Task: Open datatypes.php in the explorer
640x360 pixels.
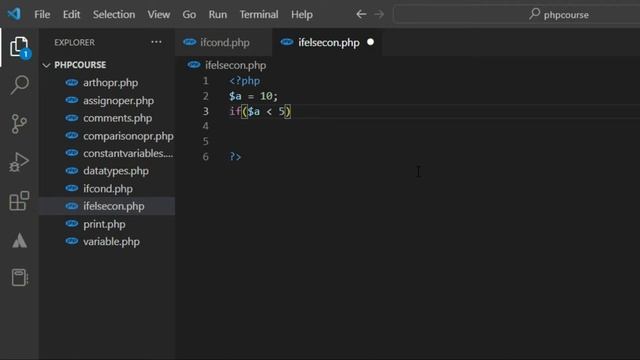Action: click(107, 171)
